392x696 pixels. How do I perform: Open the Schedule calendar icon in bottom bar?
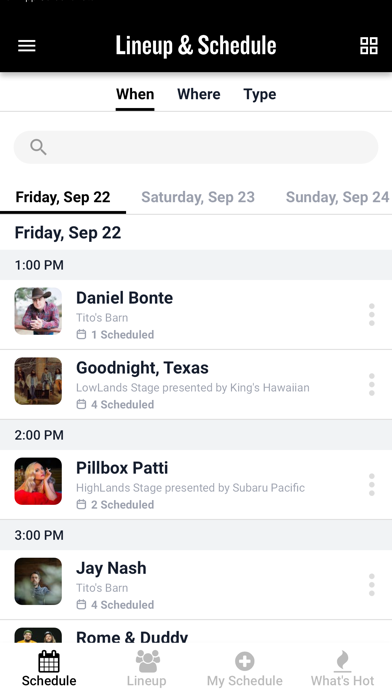[x=49, y=661]
